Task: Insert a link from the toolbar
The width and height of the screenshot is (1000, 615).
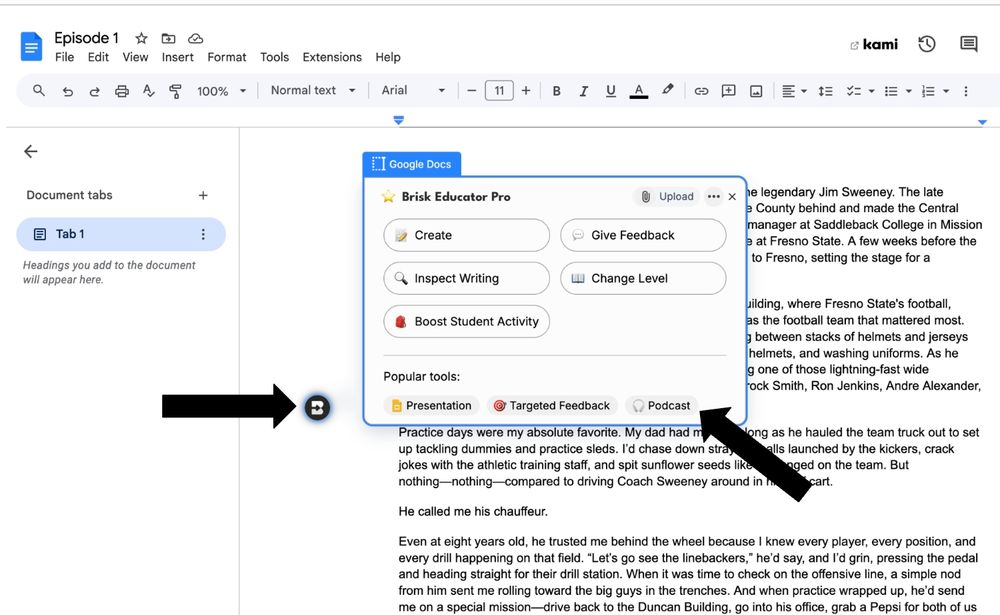Action: 701,91
